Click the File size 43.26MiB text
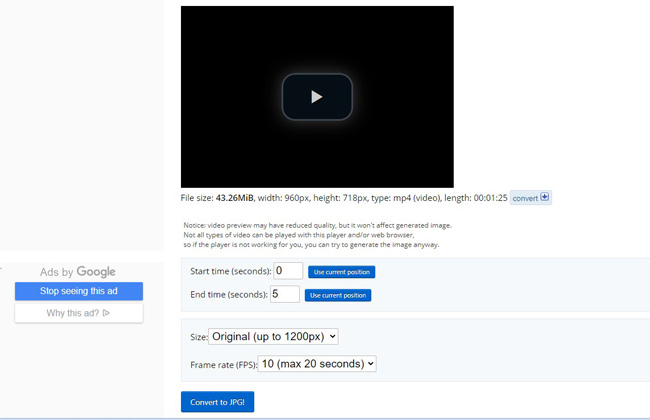The height and width of the screenshot is (420, 650). pyautogui.click(x=217, y=198)
